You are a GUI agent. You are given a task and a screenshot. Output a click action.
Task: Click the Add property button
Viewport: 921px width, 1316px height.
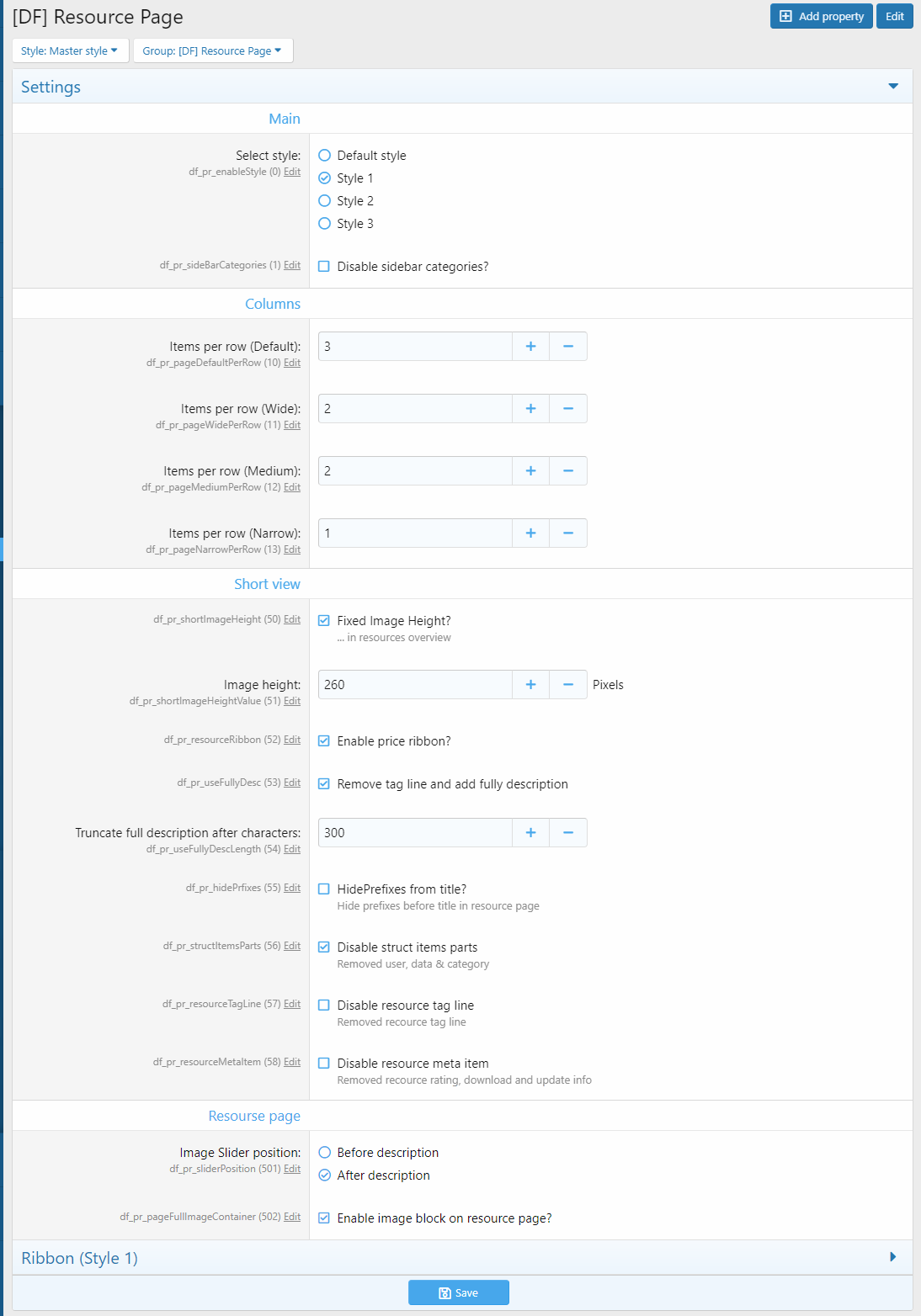(821, 17)
